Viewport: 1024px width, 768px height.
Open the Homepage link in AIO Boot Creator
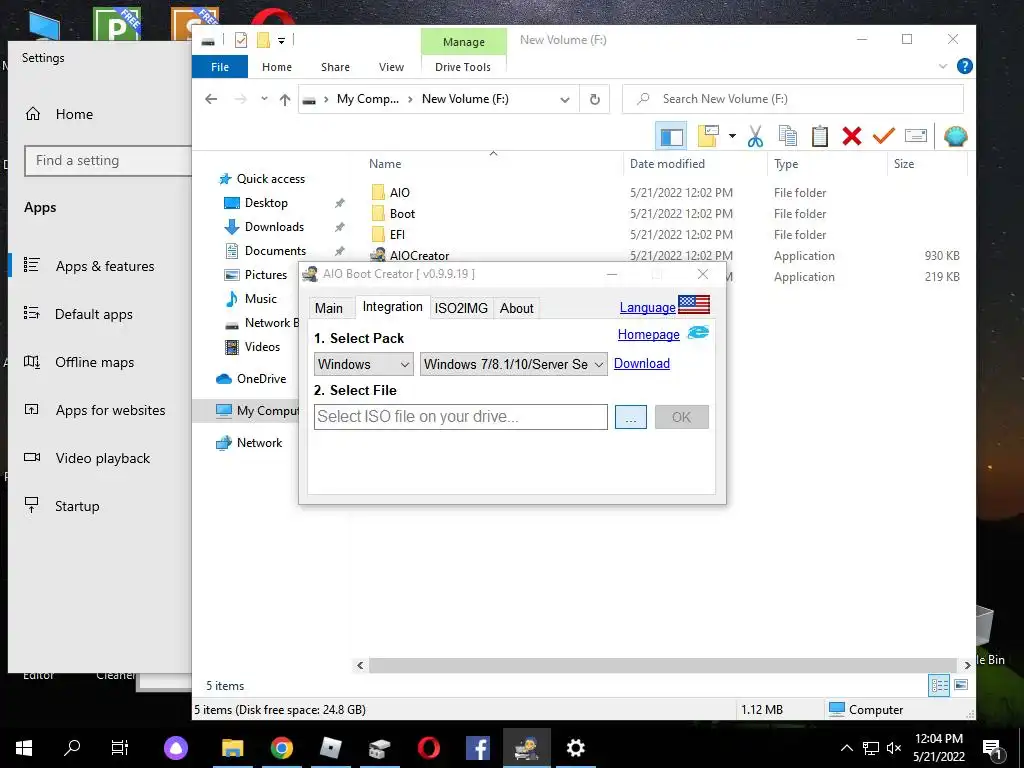point(648,334)
